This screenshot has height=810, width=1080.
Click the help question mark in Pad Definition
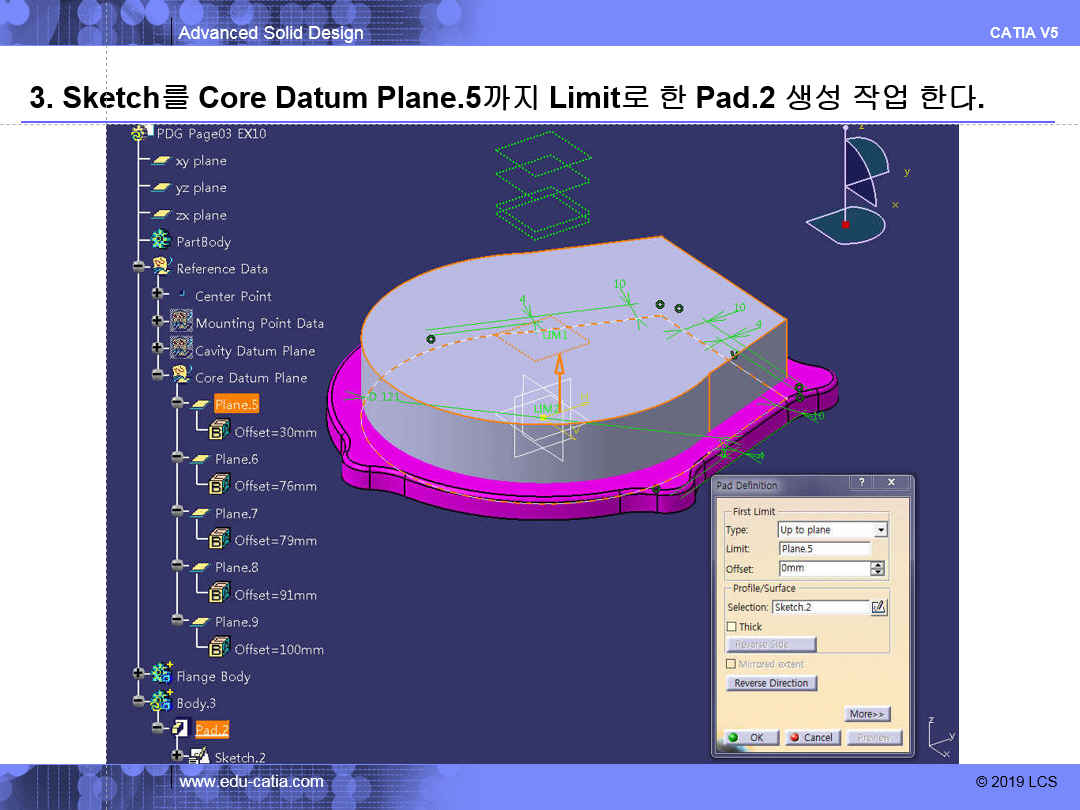(x=860, y=483)
